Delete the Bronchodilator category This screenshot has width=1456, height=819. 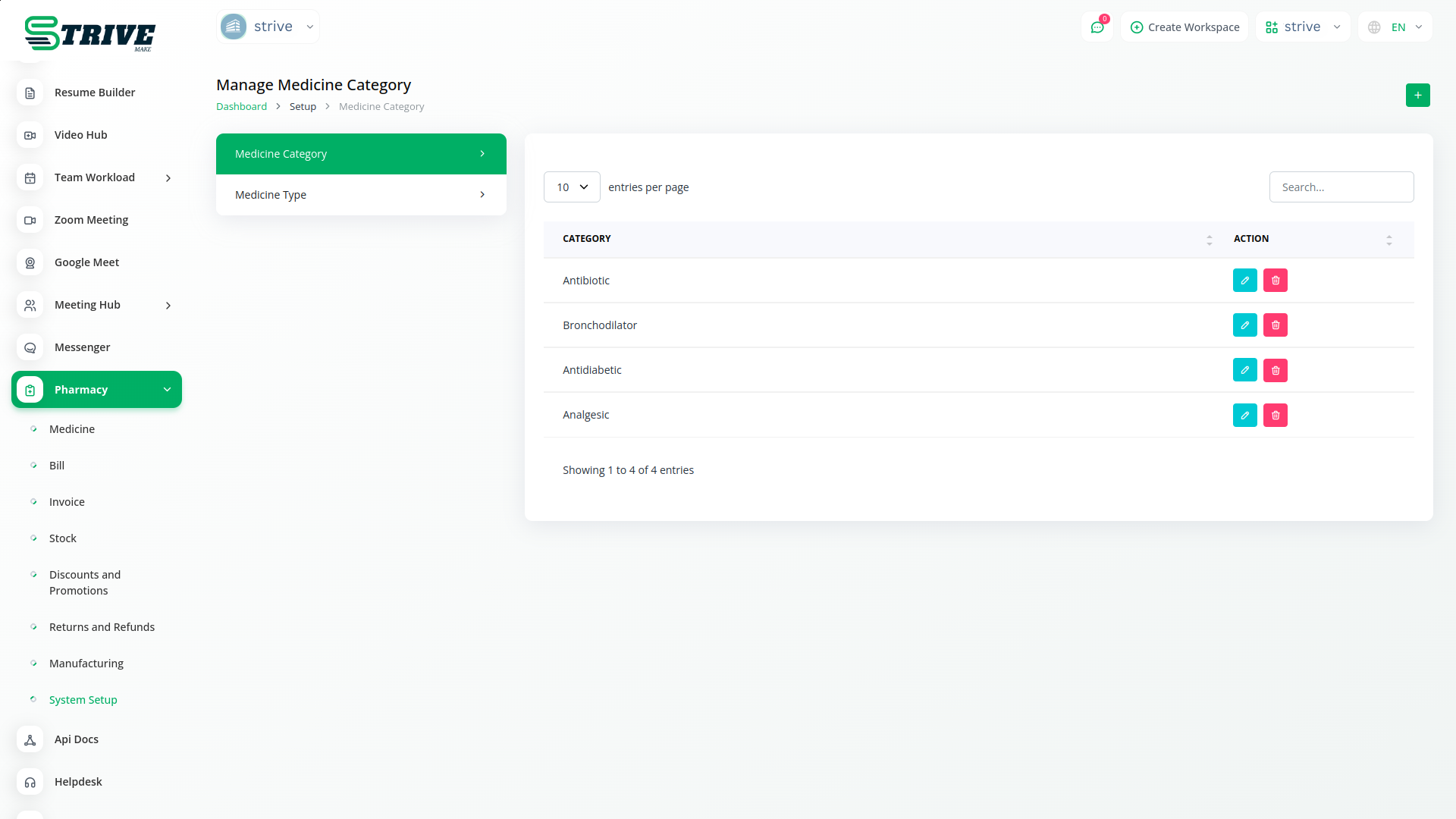pyautogui.click(x=1275, y=325)
